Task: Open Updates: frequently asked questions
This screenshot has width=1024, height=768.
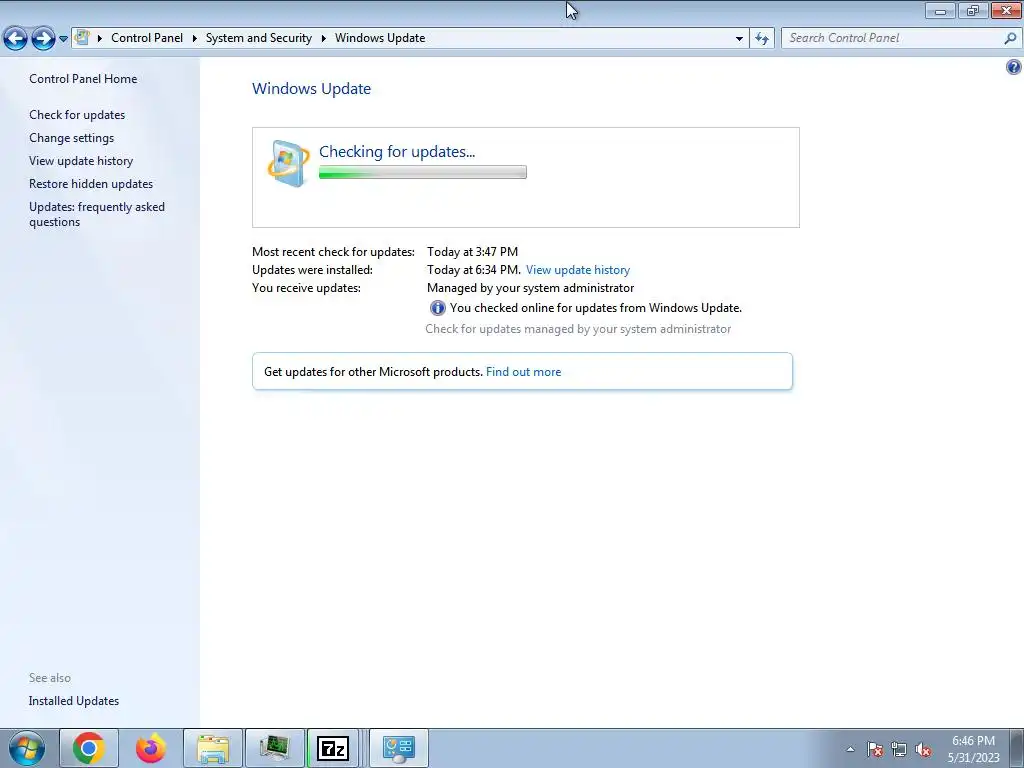Action: (x=97, y=214)
